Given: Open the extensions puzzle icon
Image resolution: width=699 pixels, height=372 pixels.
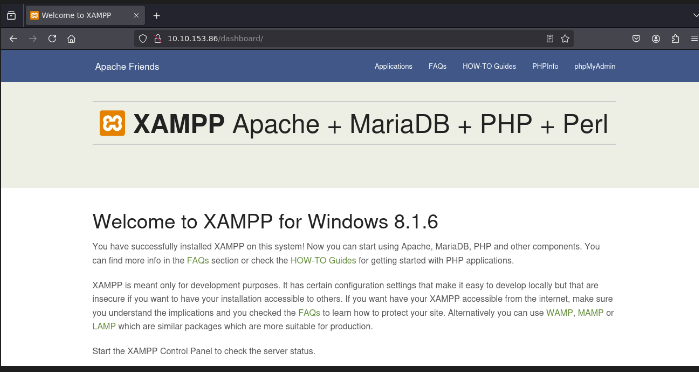Looking at the screenshot, I should (675, 39).
